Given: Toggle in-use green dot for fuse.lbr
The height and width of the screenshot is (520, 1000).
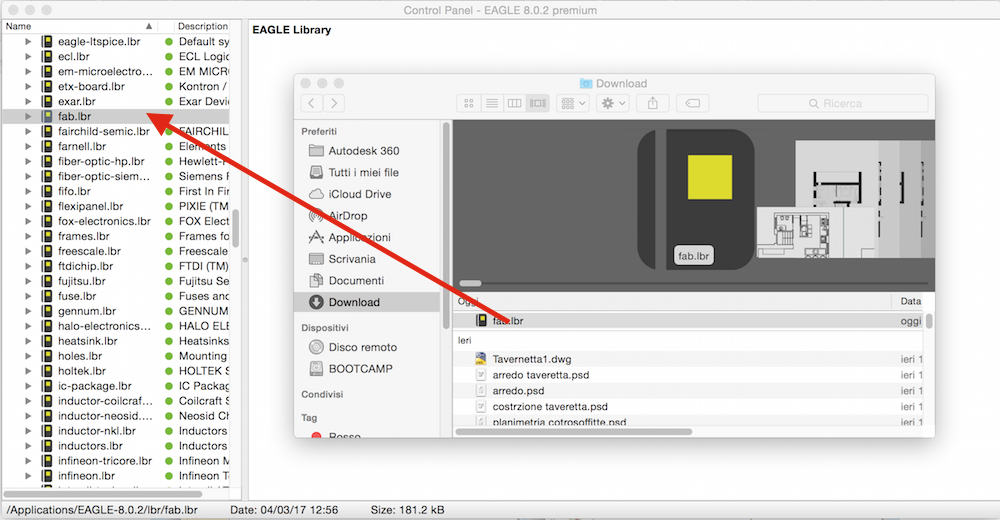Looking at the screenshot, I should pos(169,296).
